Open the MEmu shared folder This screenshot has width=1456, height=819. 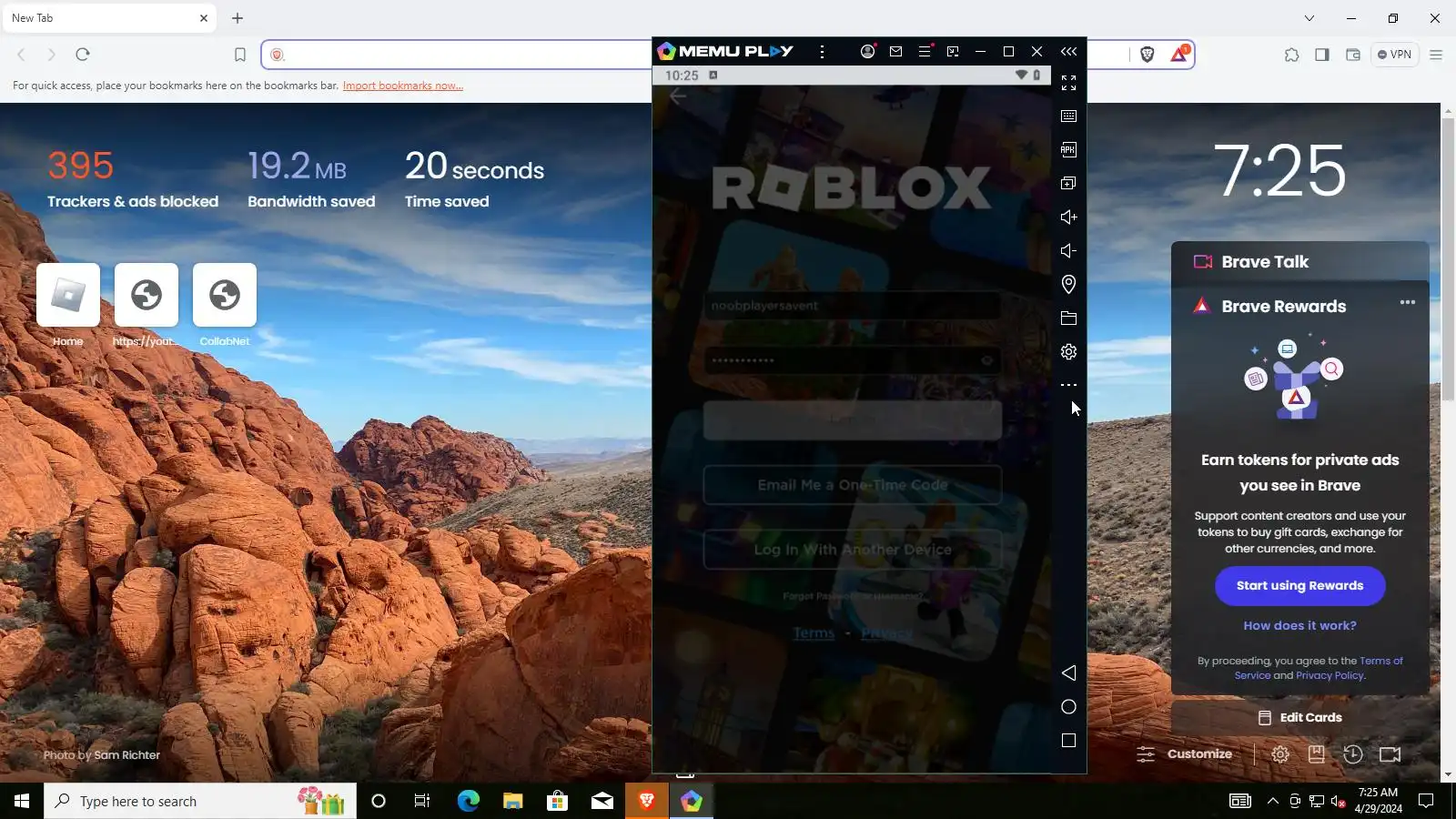pyautogui.click(x=1068, y=318)
